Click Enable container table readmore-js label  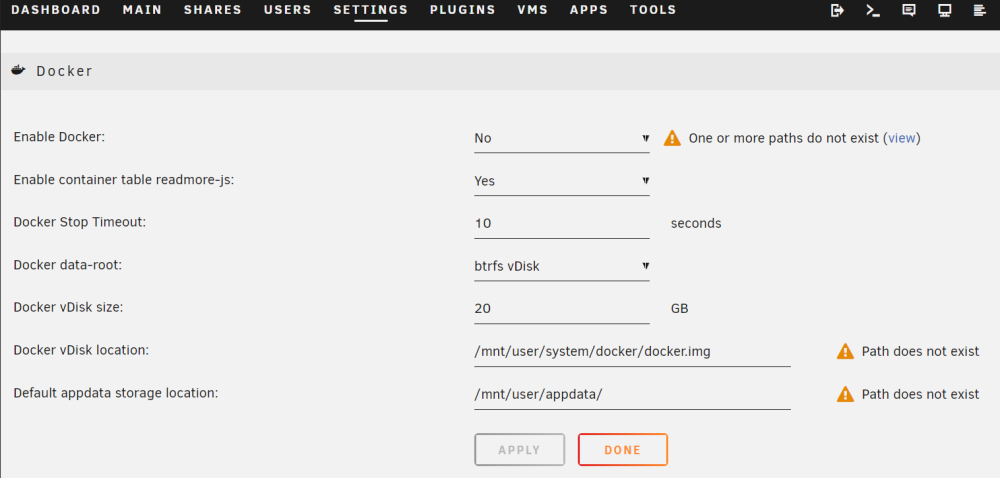(x=124, y=180)
